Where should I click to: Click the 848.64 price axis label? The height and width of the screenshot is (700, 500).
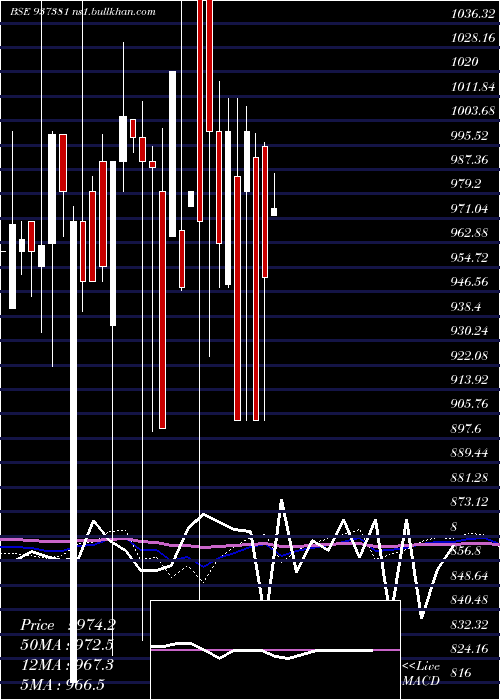tap(470, 575)
